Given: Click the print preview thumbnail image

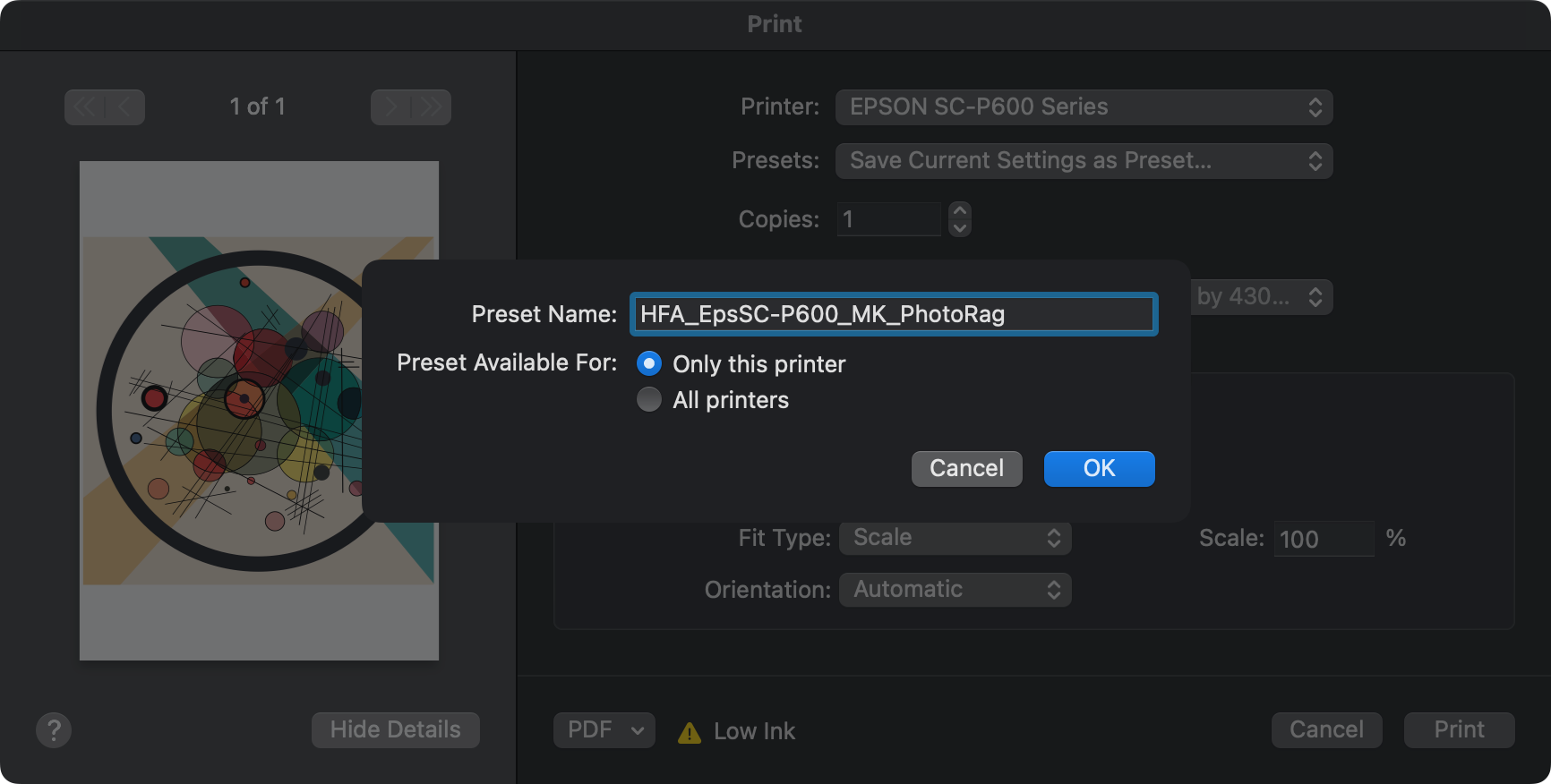Looking at the screenshot, I should pos(259,411).
